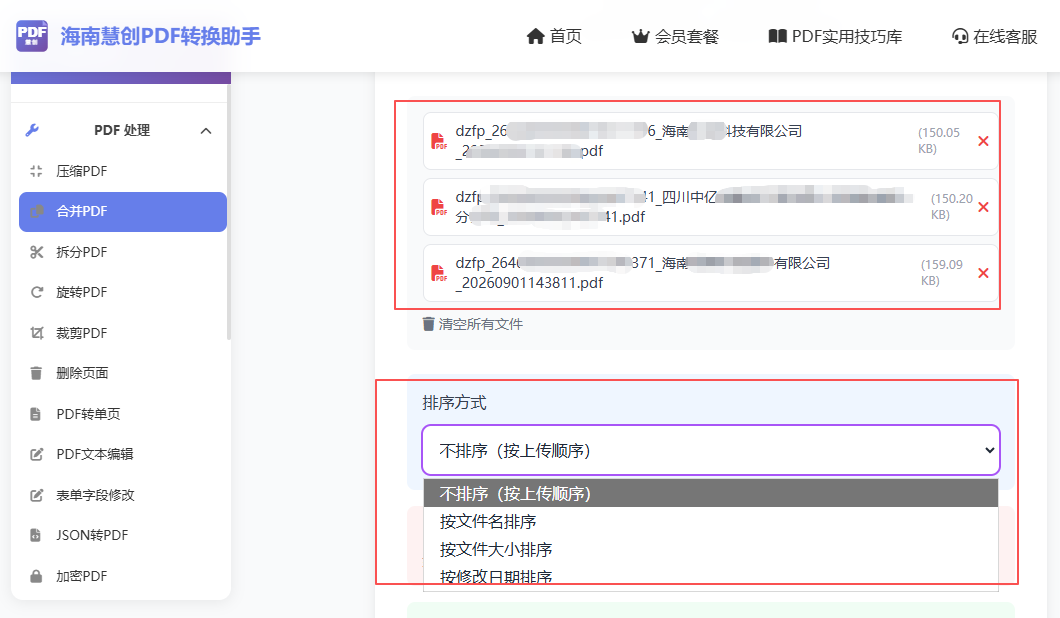Click the 海南慧创PDF转换助手 title
Viewport: 1060px width, 618px height.
tap(160, 36)
